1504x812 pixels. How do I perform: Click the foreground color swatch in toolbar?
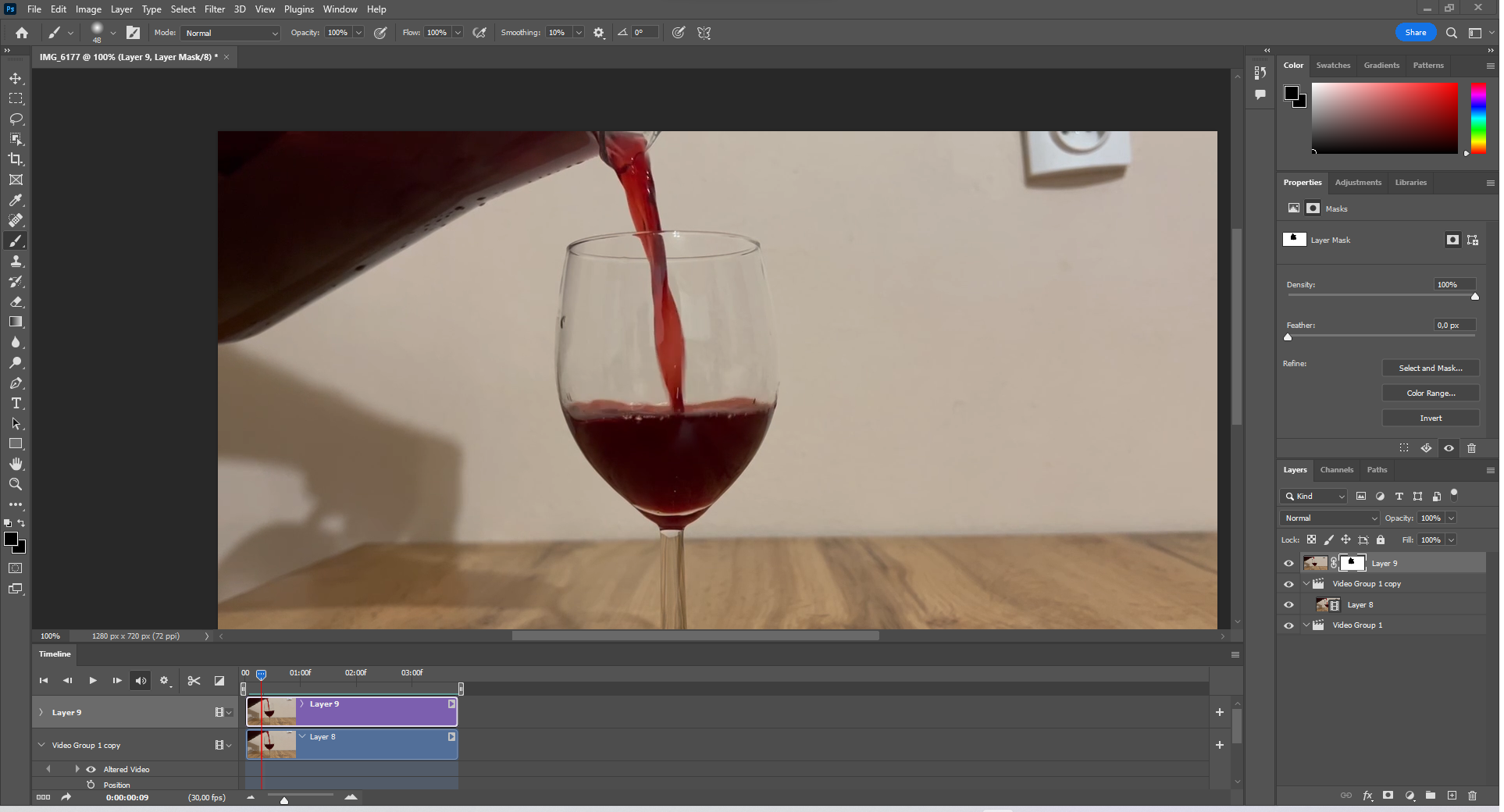coord(11,540)
